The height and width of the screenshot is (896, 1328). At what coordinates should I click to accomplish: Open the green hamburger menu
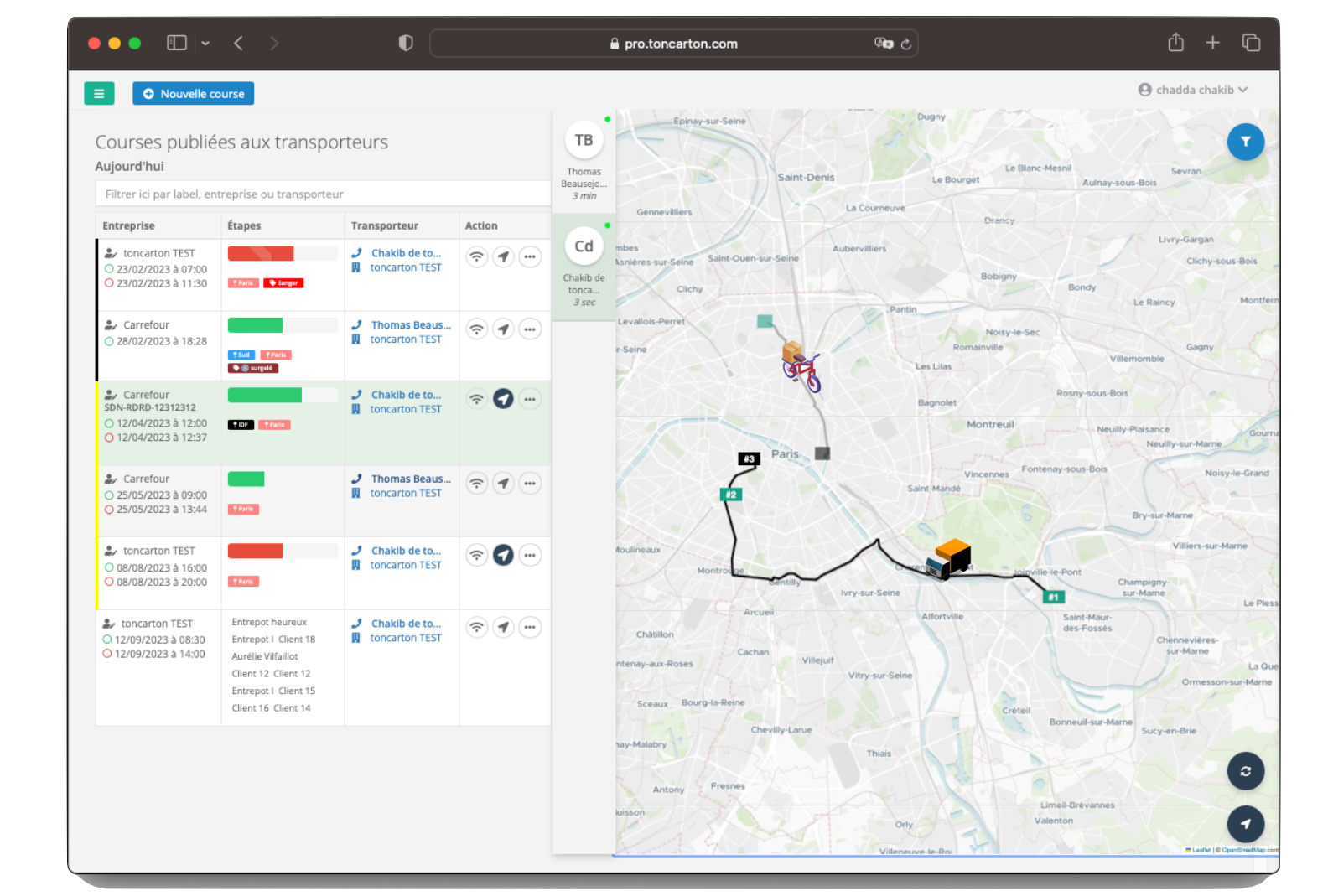click(x=99, y=94)
